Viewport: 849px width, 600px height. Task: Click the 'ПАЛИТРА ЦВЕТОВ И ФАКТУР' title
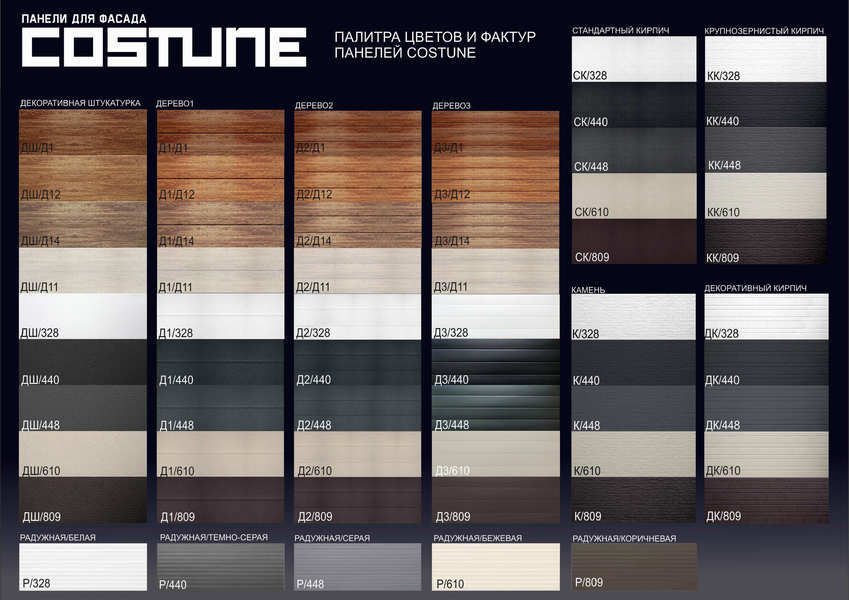click(x=435, y=37)
